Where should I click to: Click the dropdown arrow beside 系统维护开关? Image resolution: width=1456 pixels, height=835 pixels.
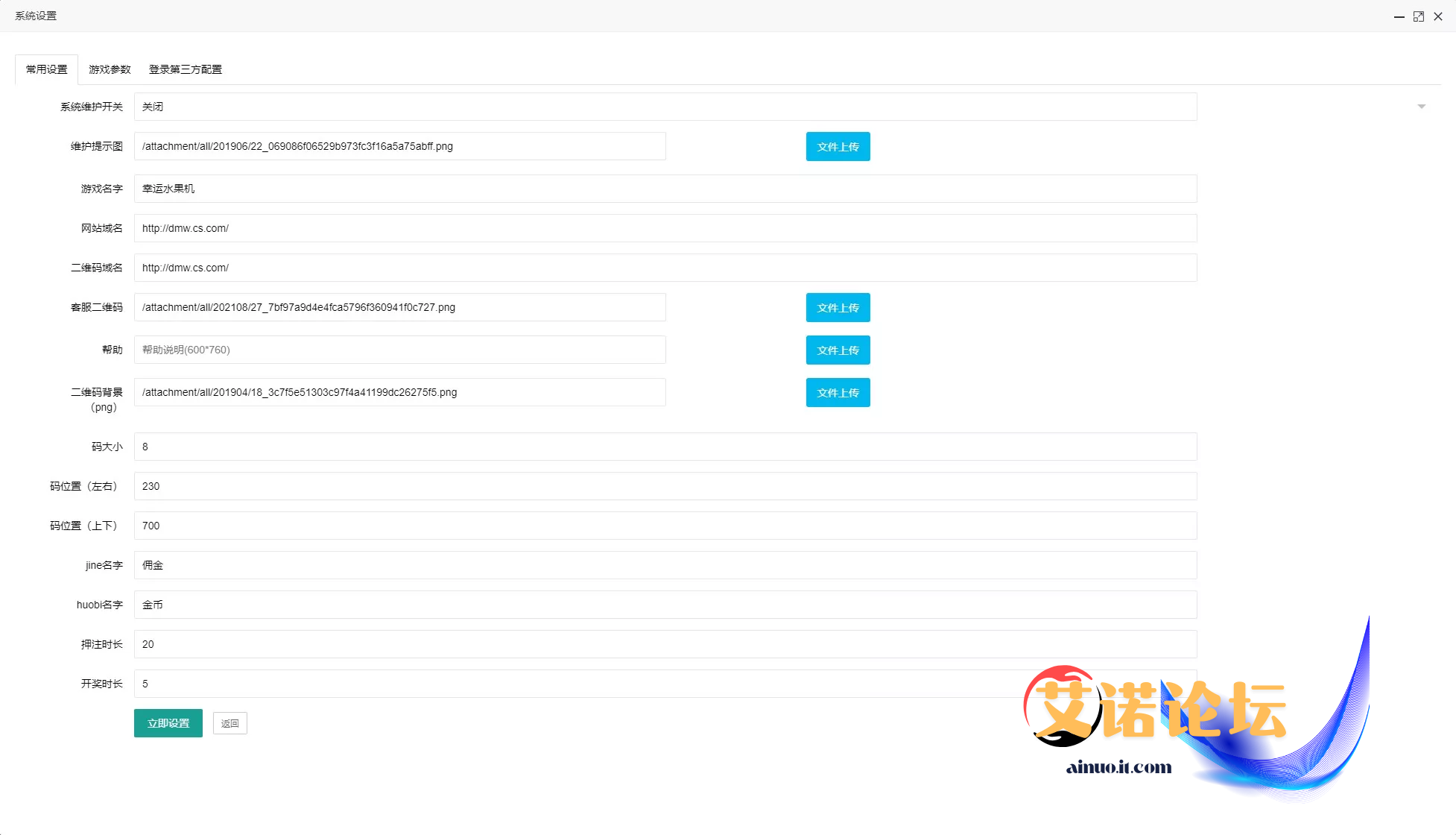click(1421, 107)
